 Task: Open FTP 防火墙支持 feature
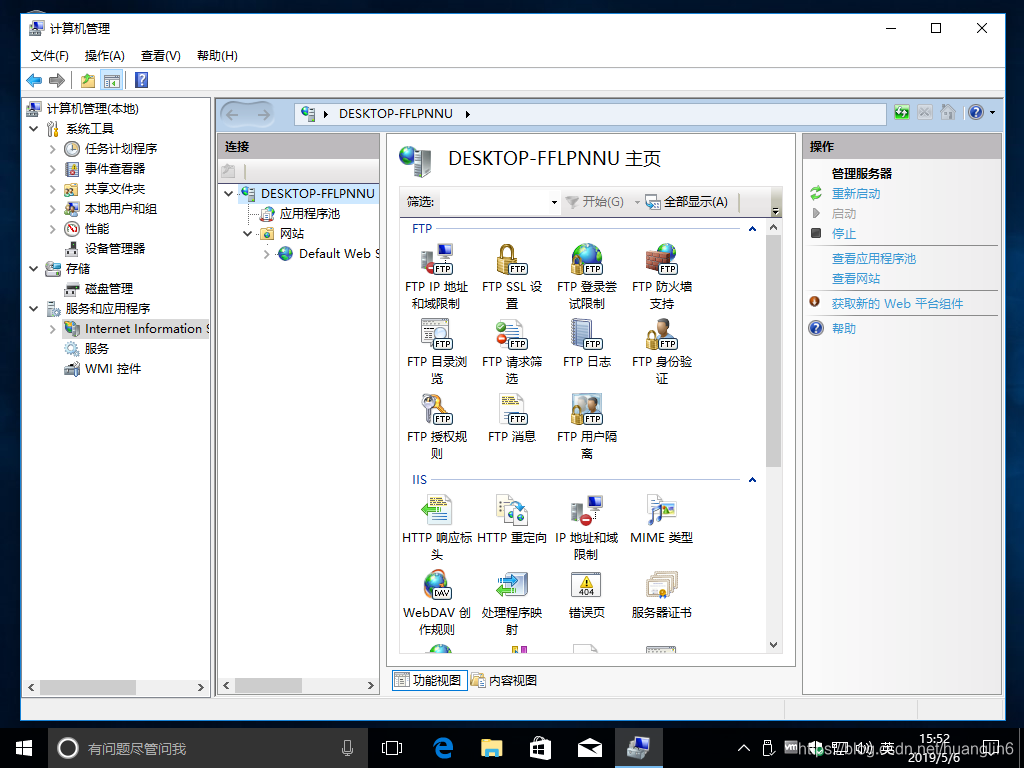pyautogui.click(x=662, y=277)
